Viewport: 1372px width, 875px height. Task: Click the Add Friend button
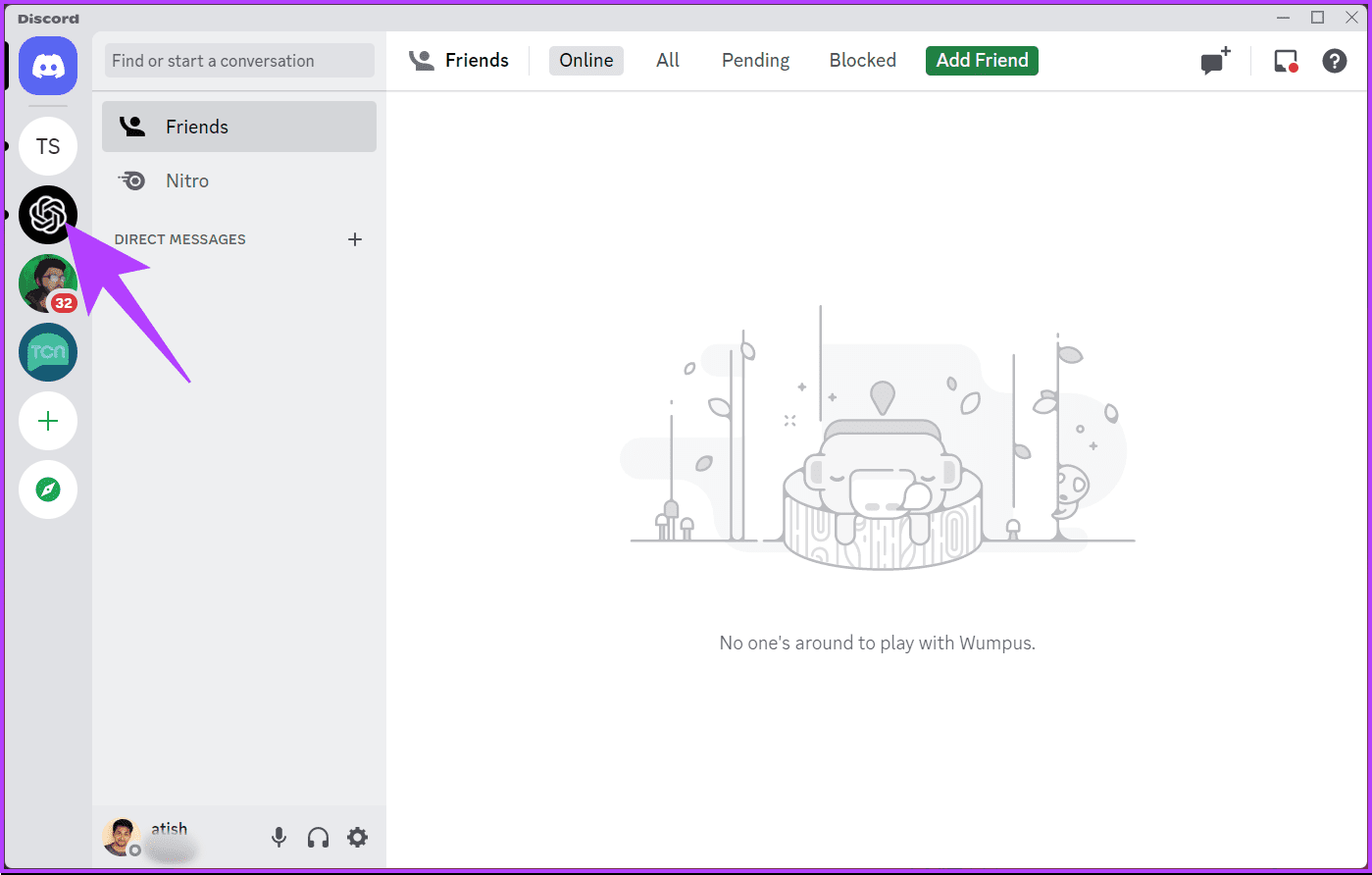pos(982,60)
